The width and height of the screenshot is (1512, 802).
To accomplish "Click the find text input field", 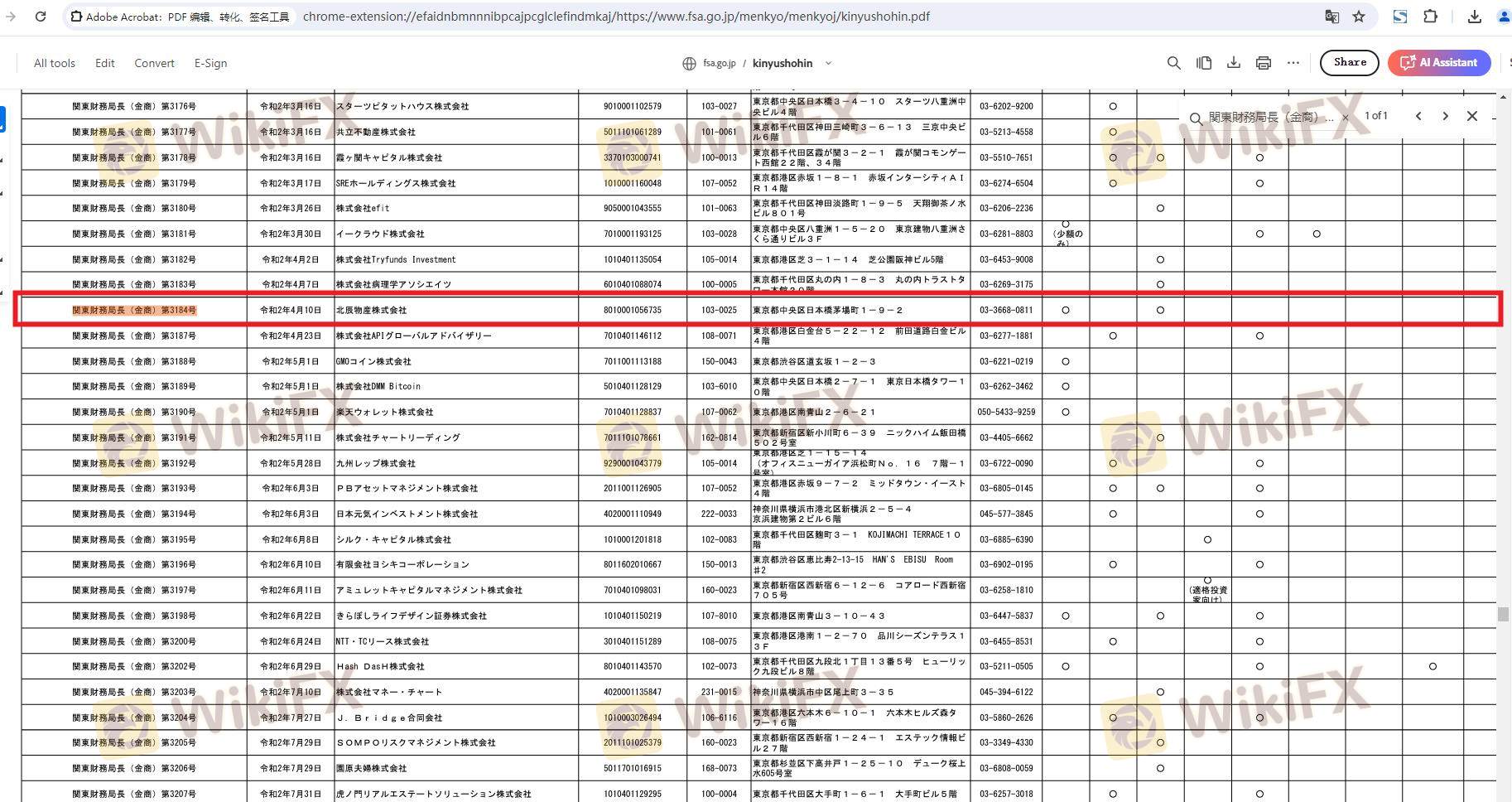I will click(1270, 118).
